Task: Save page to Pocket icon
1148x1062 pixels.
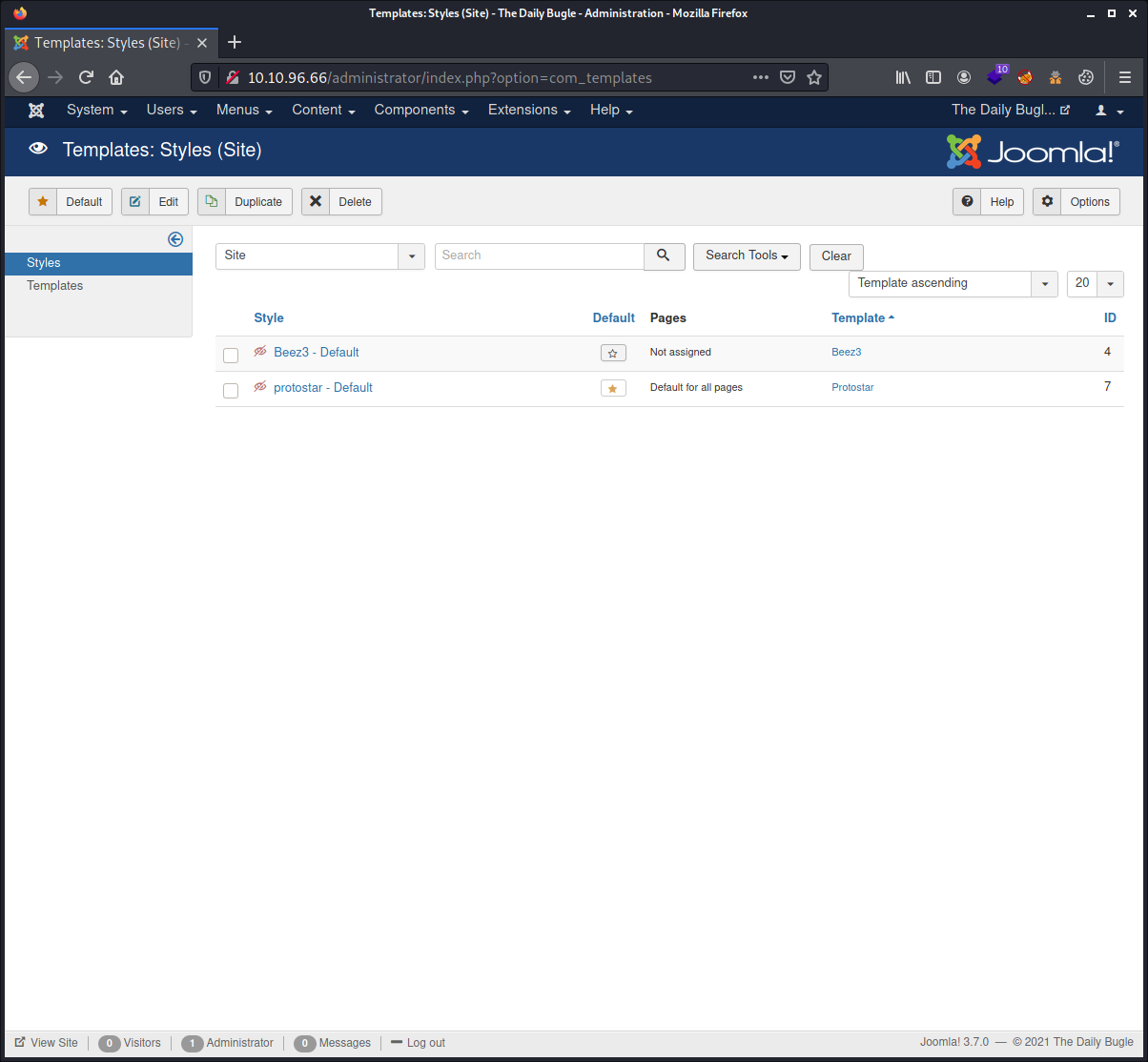Action: [x=788, y=77]
